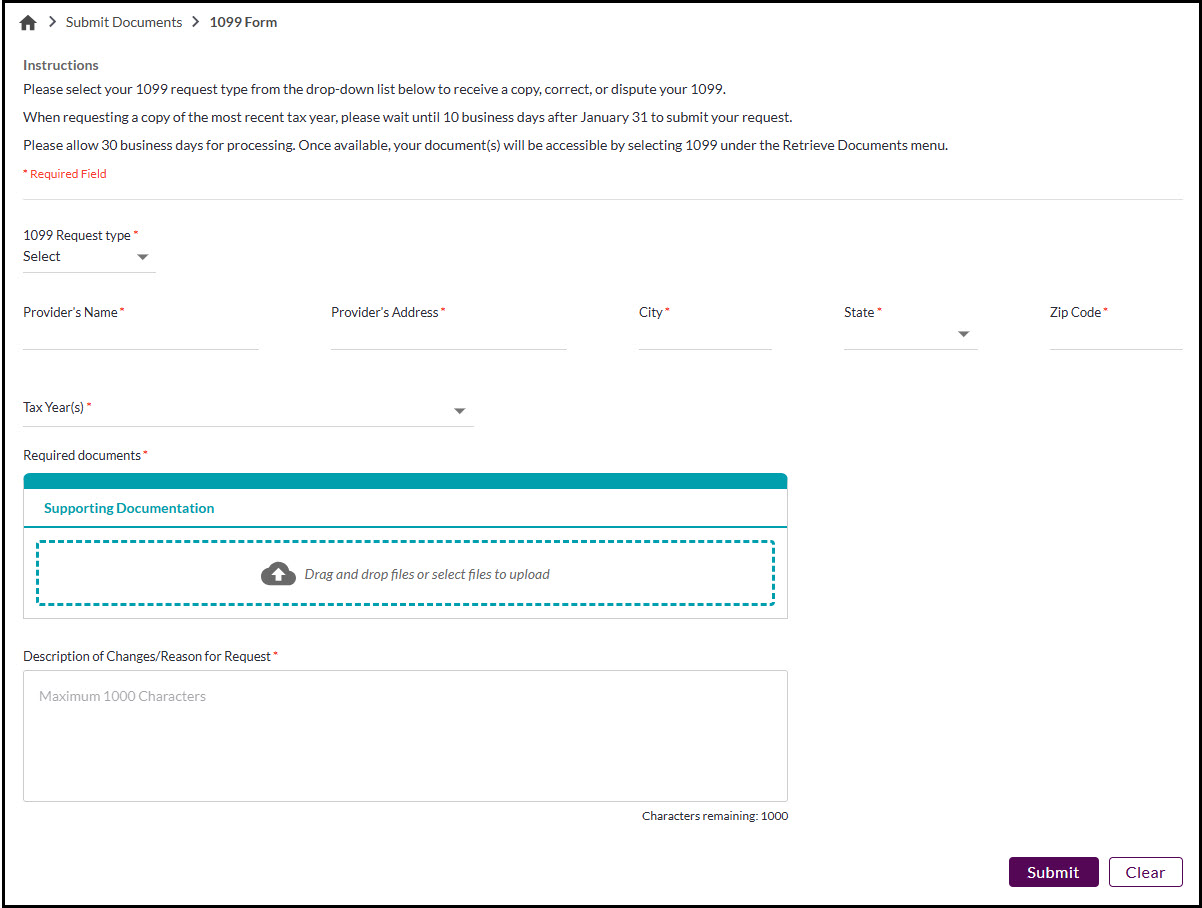Click the 1099 Form breadcrumb item
Image resolution: width=1202 pixels, height=908 pixels.
click(x=243, y=22)
